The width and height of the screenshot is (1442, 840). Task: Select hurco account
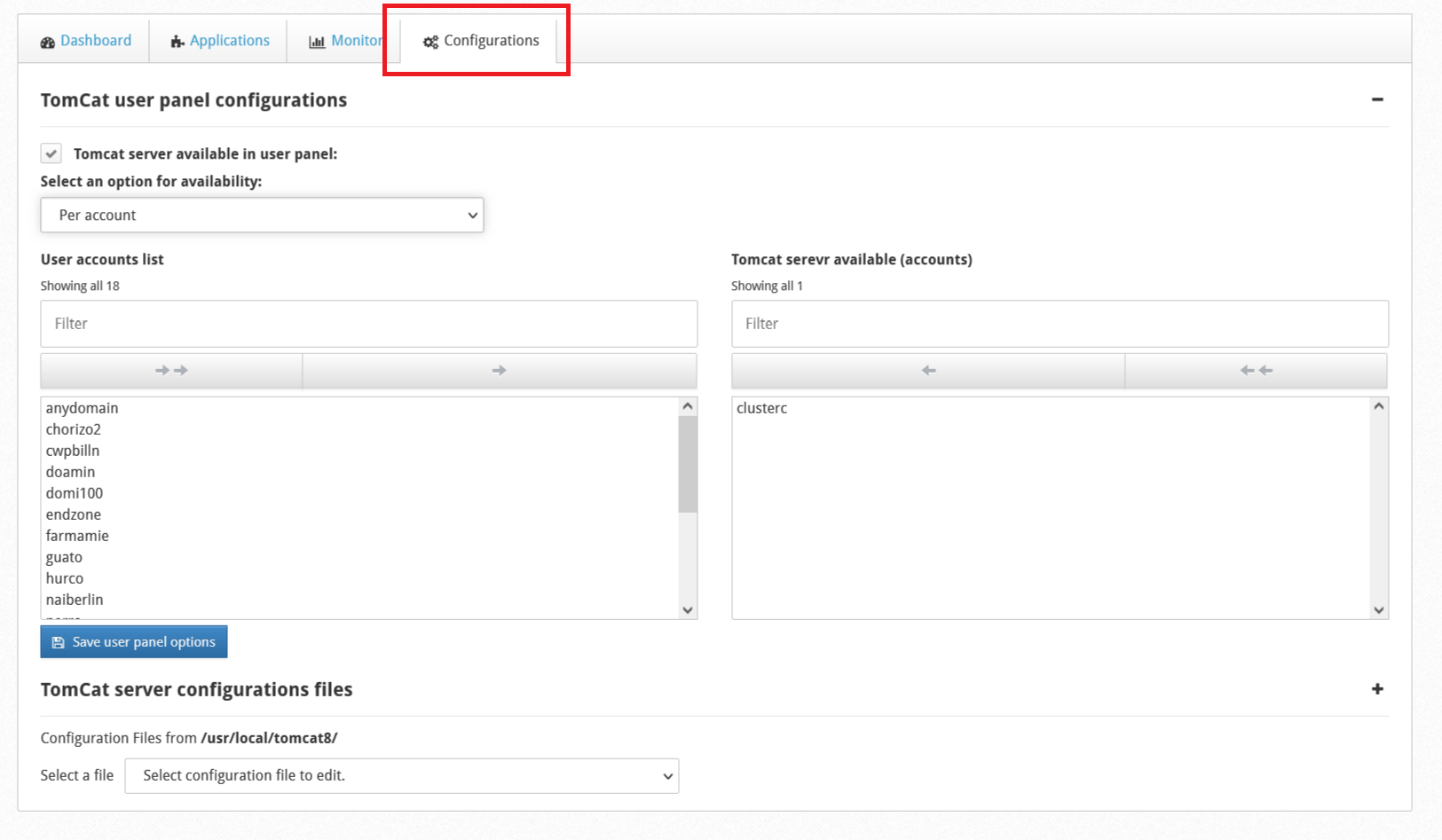[x=65, y=578]
